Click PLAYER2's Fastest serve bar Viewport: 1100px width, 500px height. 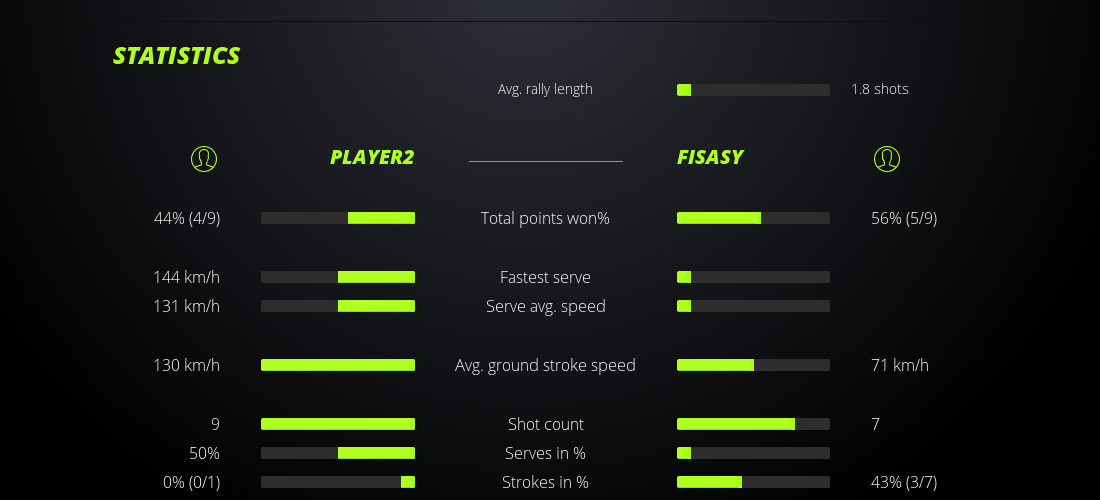tap(338, 277)
